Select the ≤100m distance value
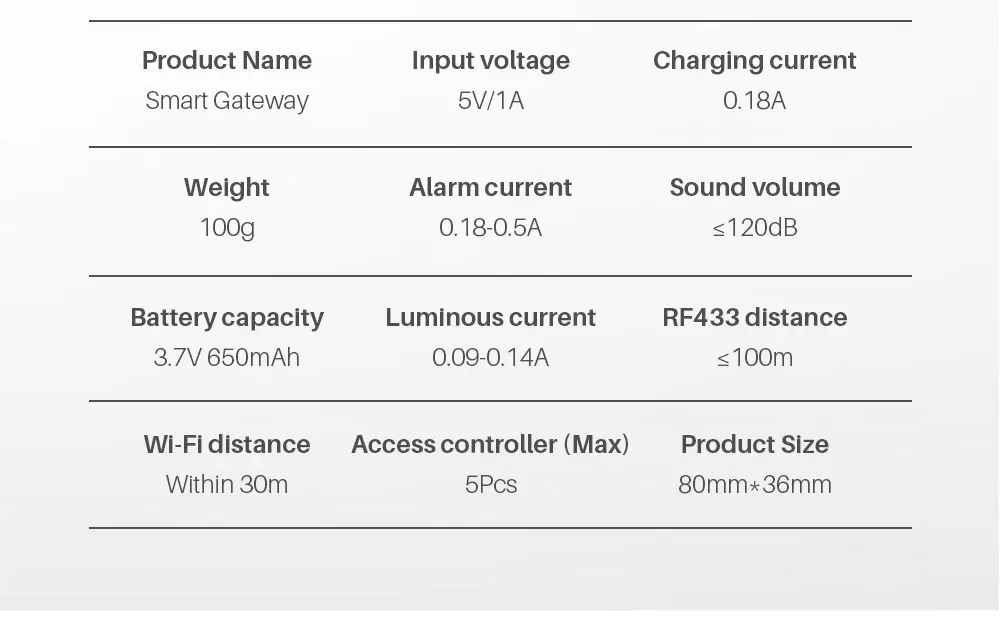 [x=754, y=358]
